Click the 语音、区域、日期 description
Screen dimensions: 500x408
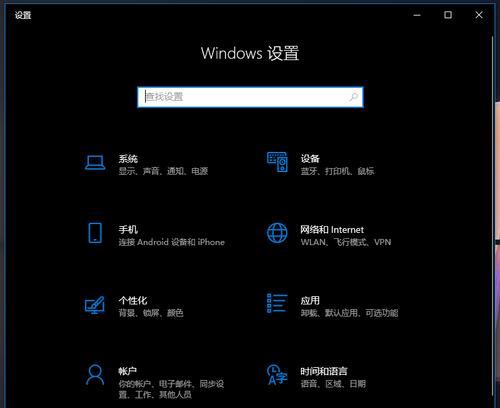(333, 384)
